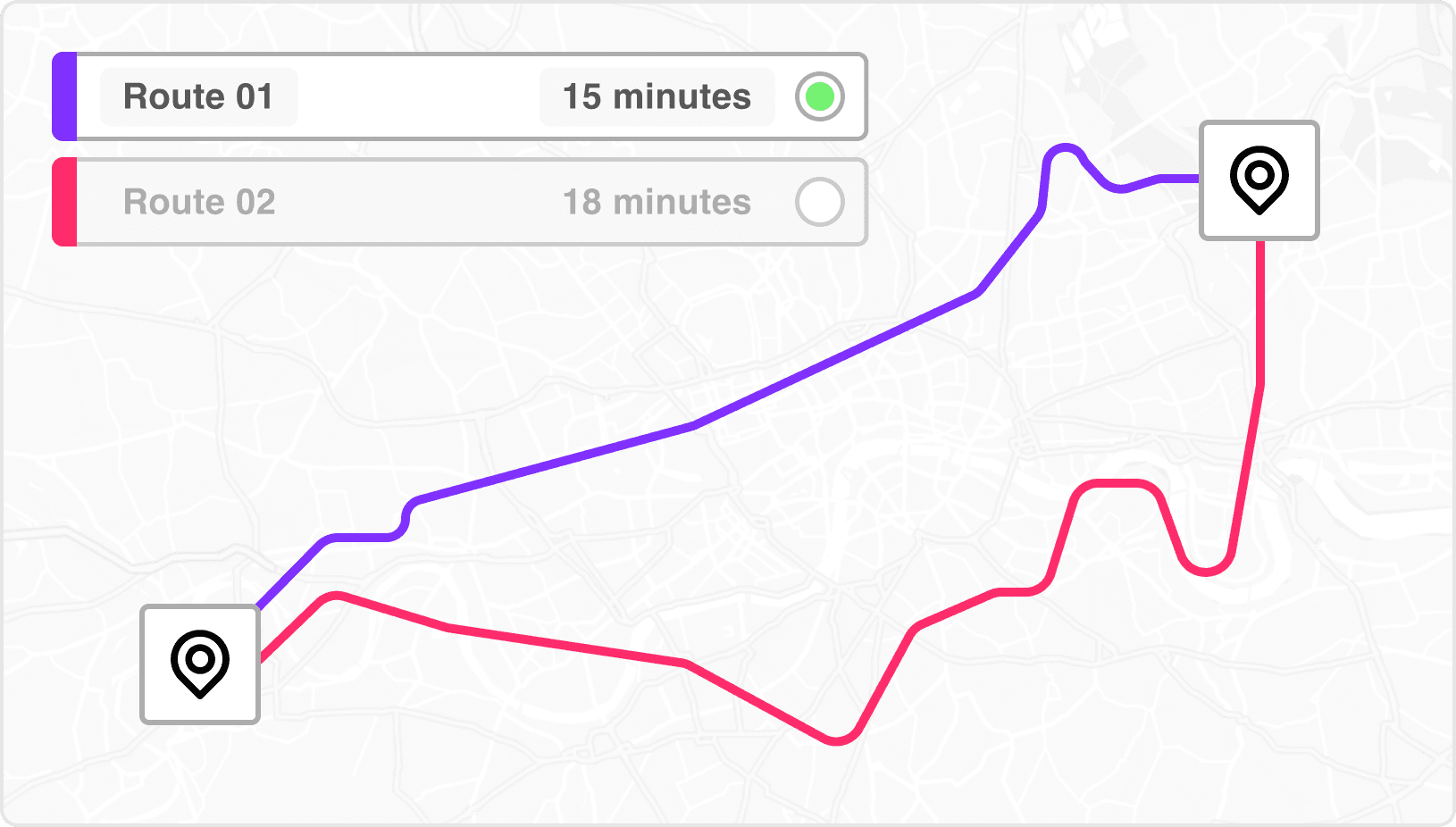The height and width of the screenshot is (827, 1456).
Task: Click the empty circle indicator on Route 02
Action: tap(821, 201)
